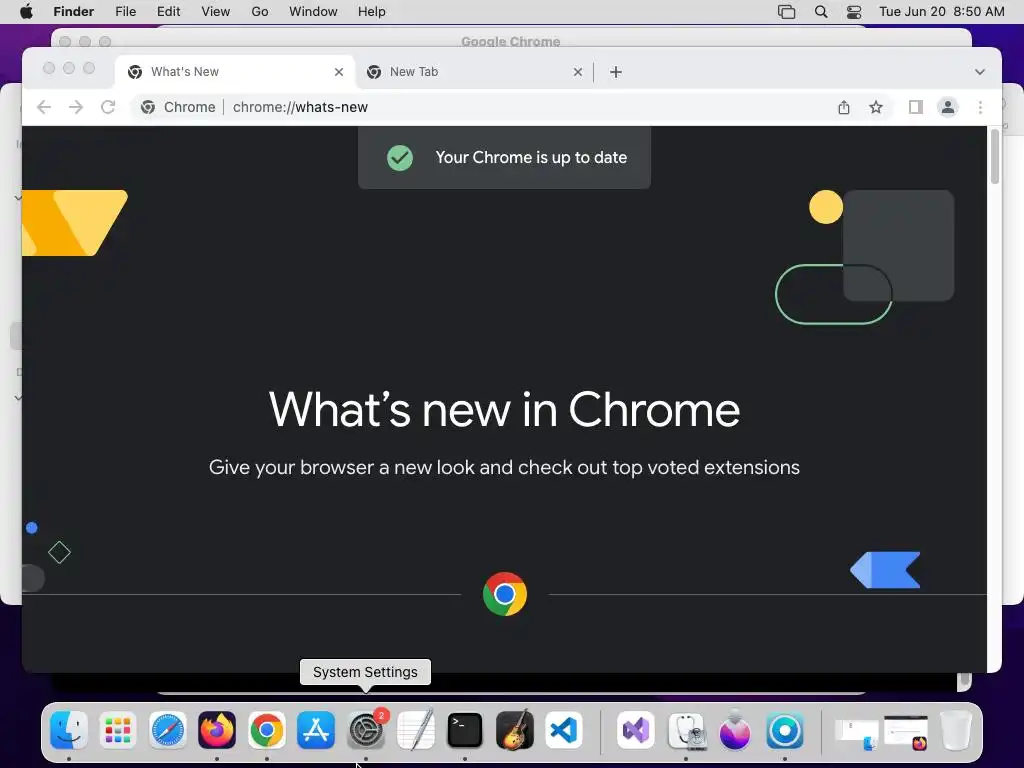Click the 'Your Chrome is up to date' banner
This screenshot has width=1024, height=768.
[504, 157]
